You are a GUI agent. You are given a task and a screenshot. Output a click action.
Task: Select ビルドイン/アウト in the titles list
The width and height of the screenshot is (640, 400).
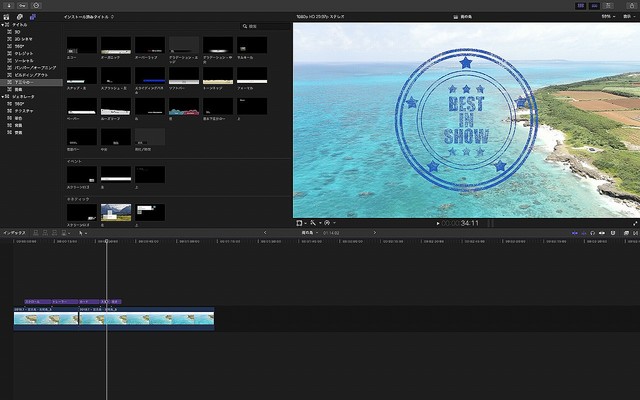pyautogui.click(x=30, y=75)
